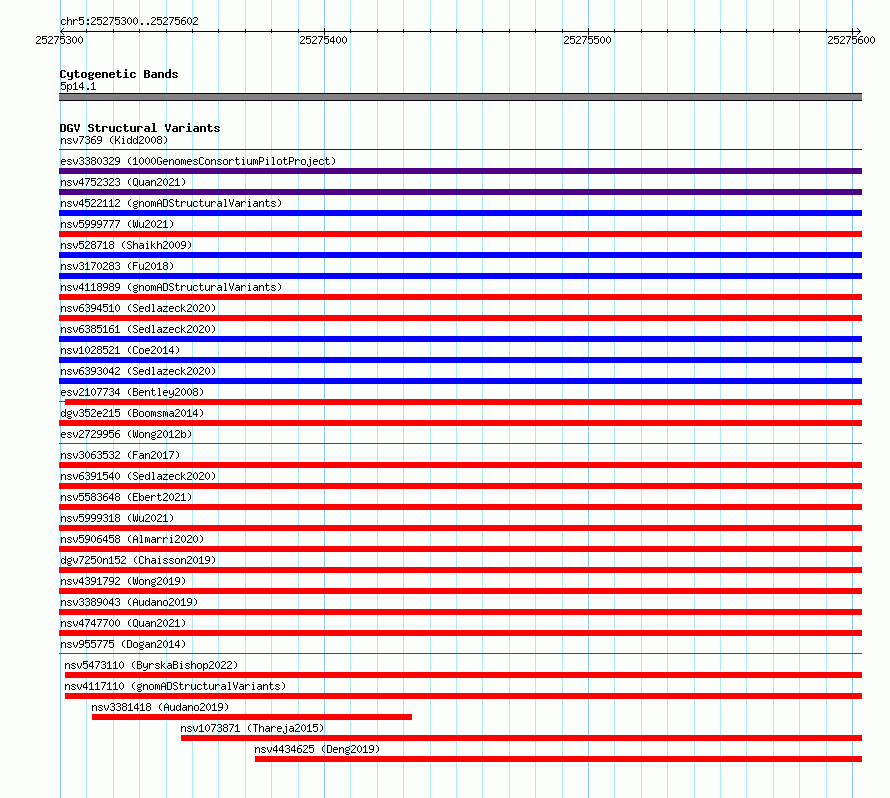Click the blue bar under nsv4522112
Screen dimensions: 890x798
coord(460,213)
